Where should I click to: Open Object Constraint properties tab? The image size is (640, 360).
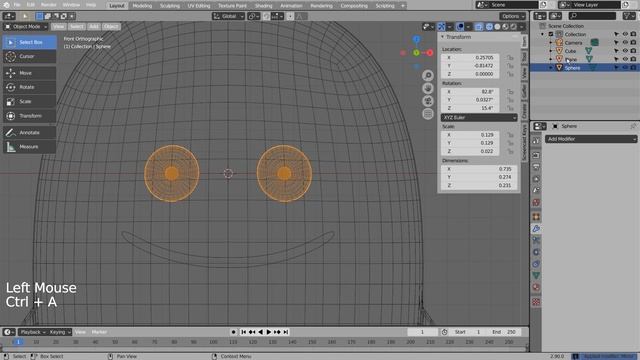click(x=536, y=264)
